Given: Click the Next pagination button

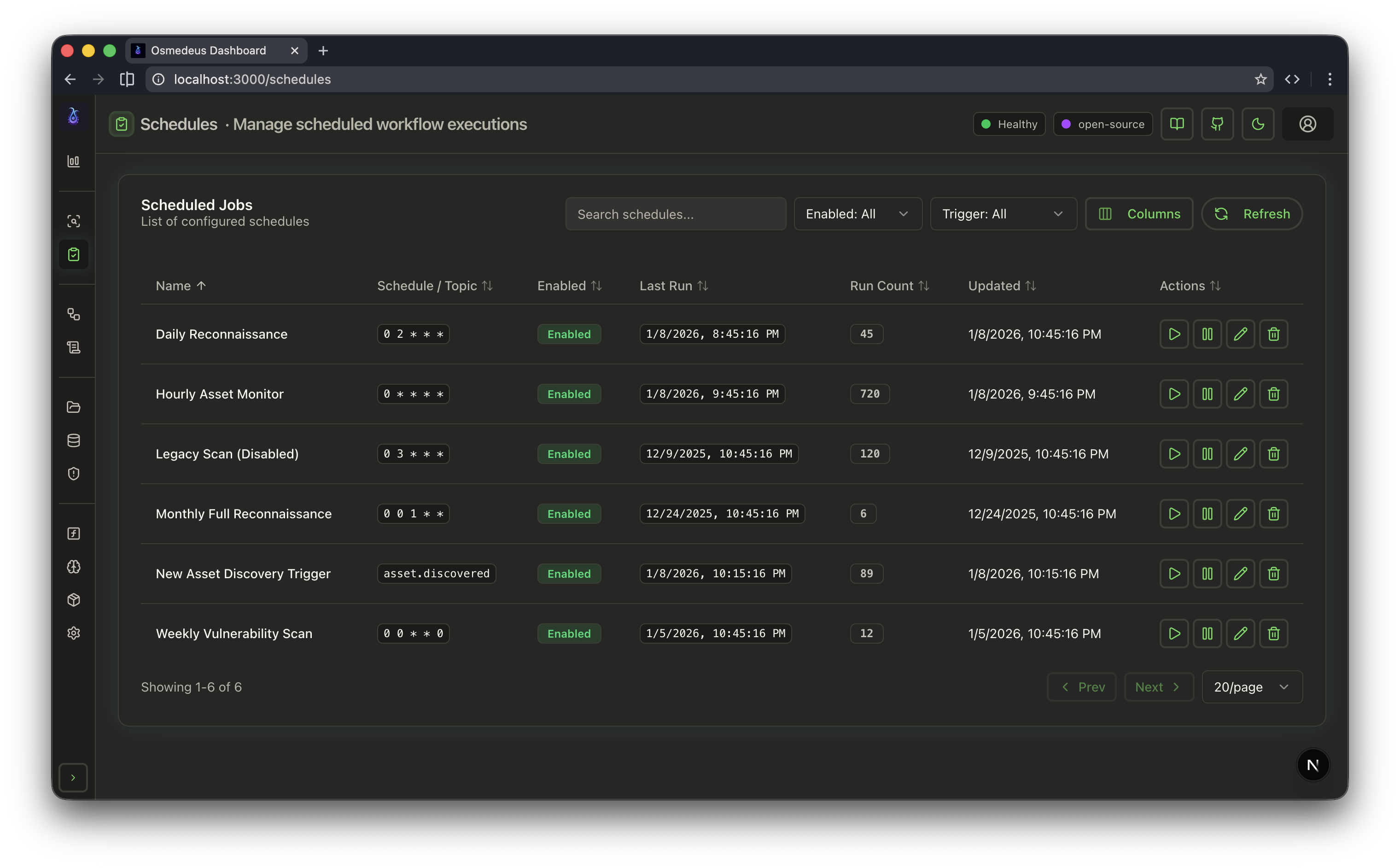Looking at the screenshot, I should pos(1158,686).
